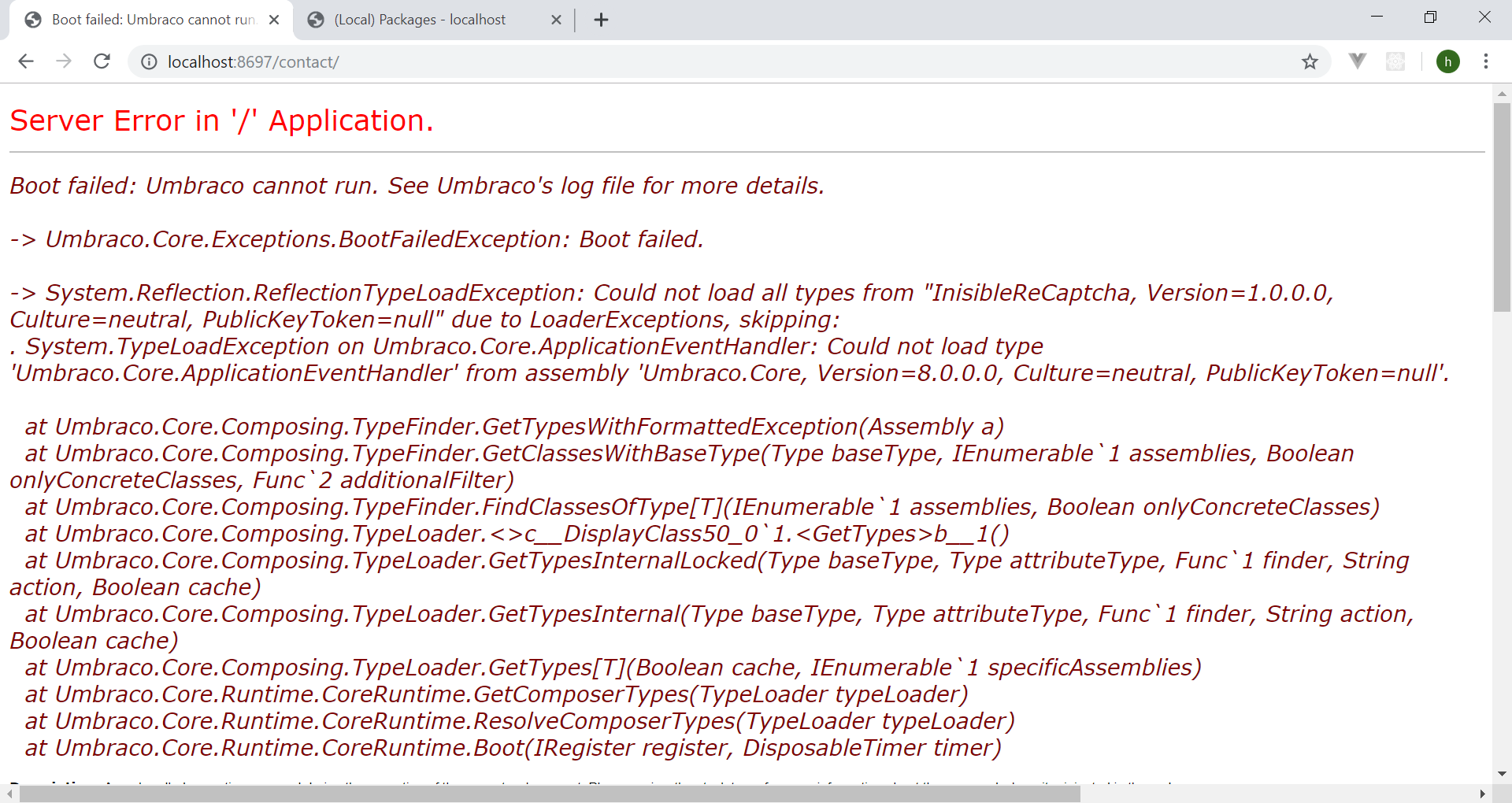
Task: Click the 'Boot failed: Umbraco cannot run' message
Action: (x=417, y=186)
